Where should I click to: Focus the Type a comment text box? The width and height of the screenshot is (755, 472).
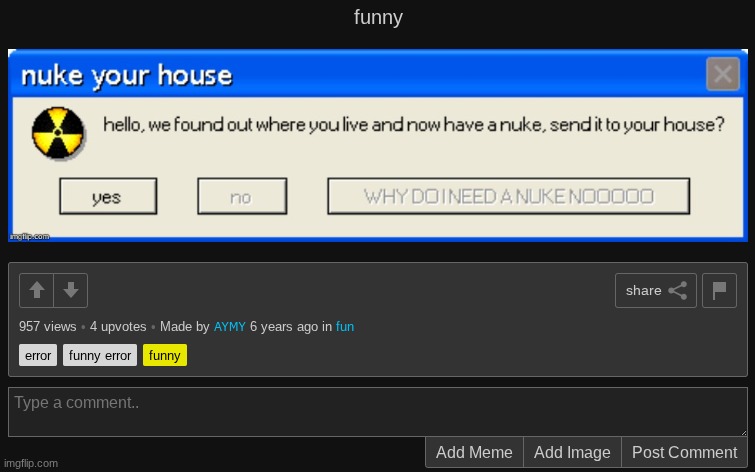point(377,411)
